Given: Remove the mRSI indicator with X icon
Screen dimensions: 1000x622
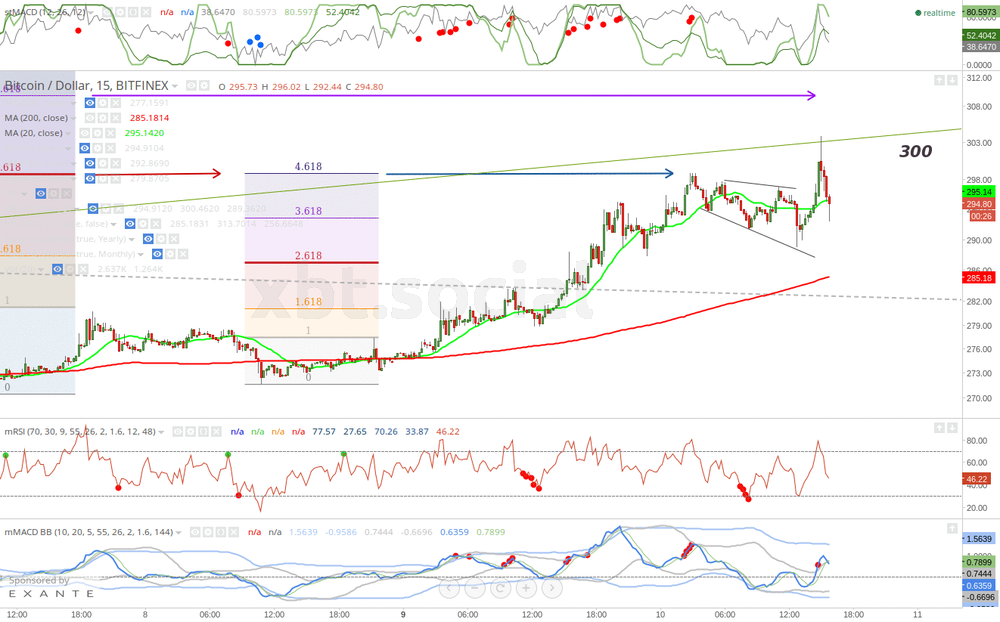Looking at the screenshot, I should pos(218,431).
